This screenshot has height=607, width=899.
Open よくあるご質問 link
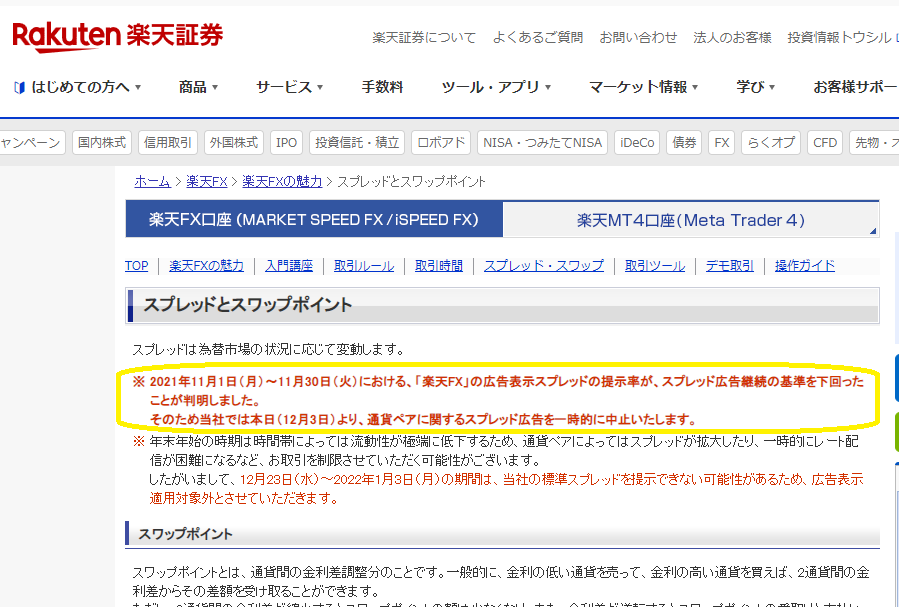pos(538,38)
